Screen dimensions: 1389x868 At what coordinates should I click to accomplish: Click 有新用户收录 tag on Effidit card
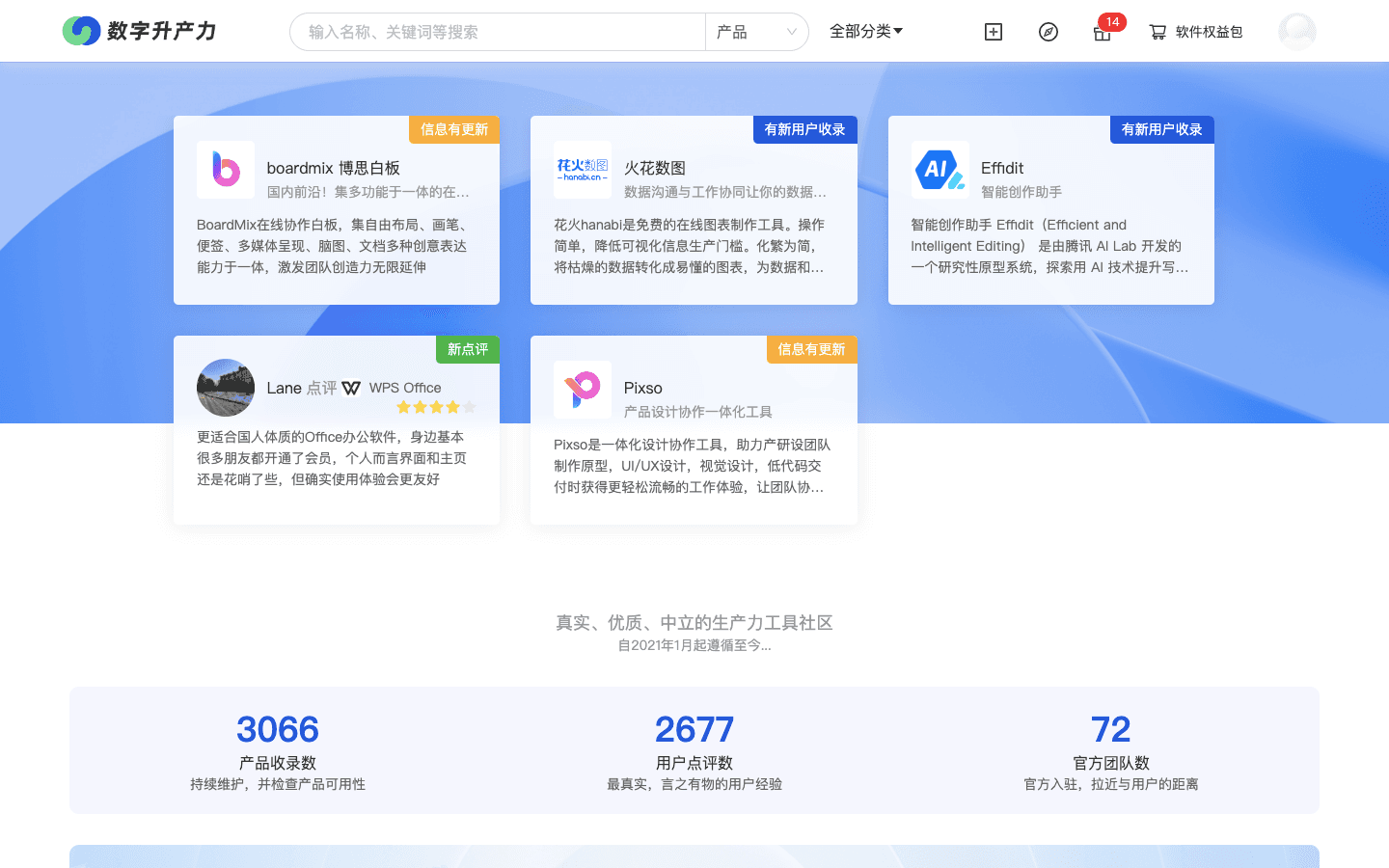pos(1162,129)
